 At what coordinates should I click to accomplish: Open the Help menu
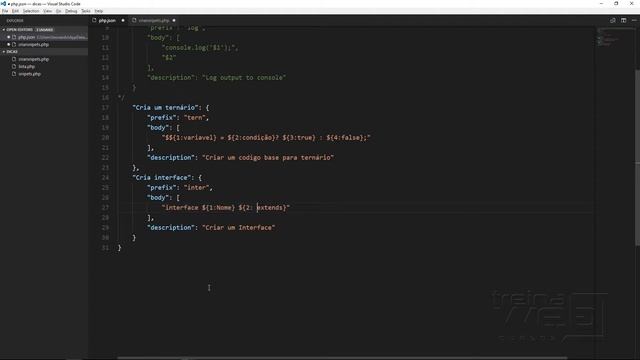click(x=99, y=11)
